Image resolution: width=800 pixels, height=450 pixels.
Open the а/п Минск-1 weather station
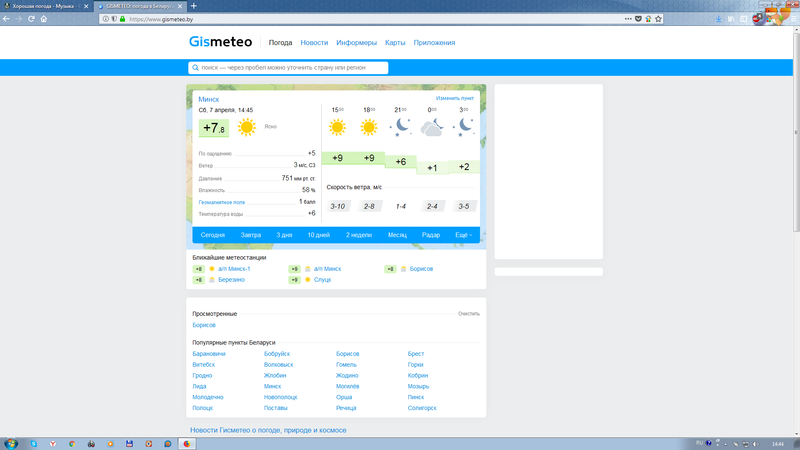point(234,269)
